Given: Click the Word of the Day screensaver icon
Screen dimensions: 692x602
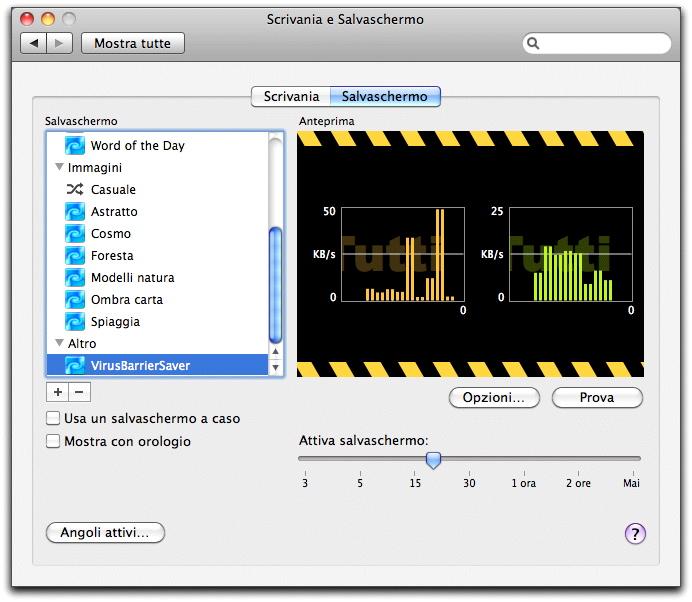Looking at the screenshot, I should point(75,146).
